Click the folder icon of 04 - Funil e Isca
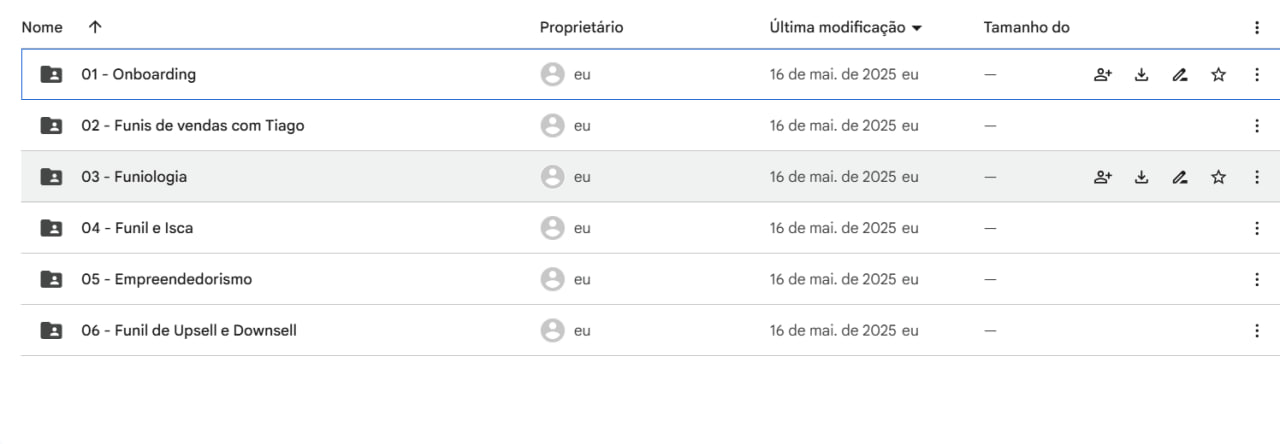 (x=51, y=228)
